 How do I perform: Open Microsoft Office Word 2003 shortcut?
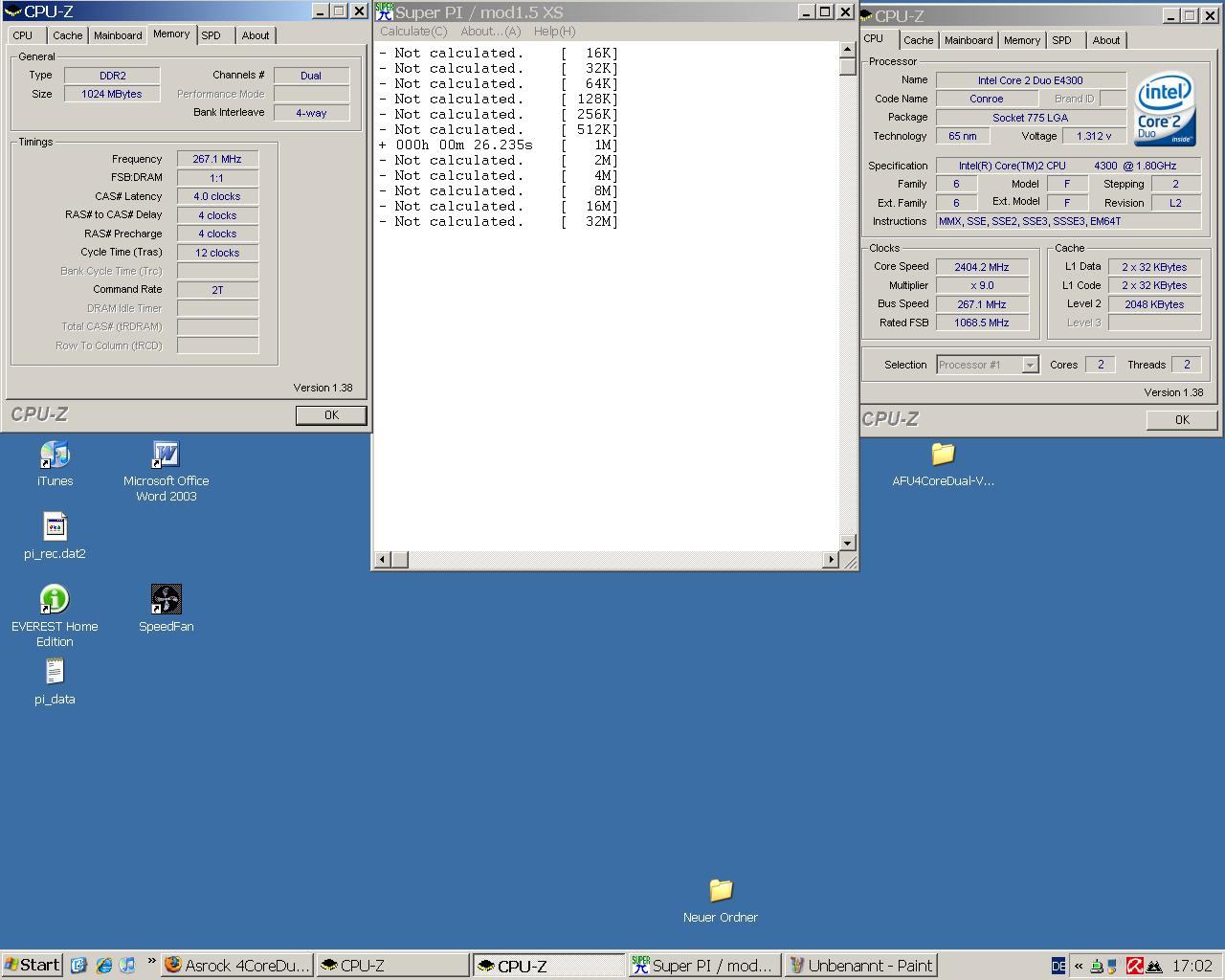[166, 456]
